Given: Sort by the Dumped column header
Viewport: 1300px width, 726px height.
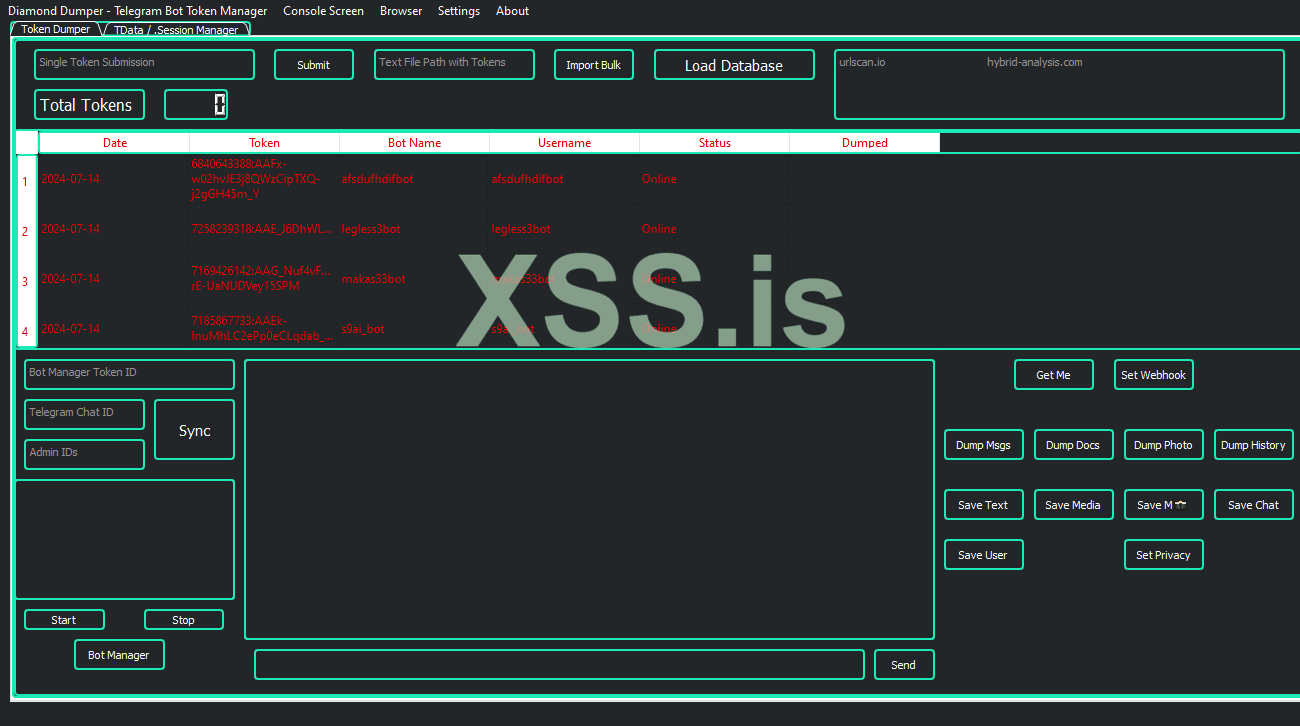Looking at the screenshot, I should (x=865, y=142).
